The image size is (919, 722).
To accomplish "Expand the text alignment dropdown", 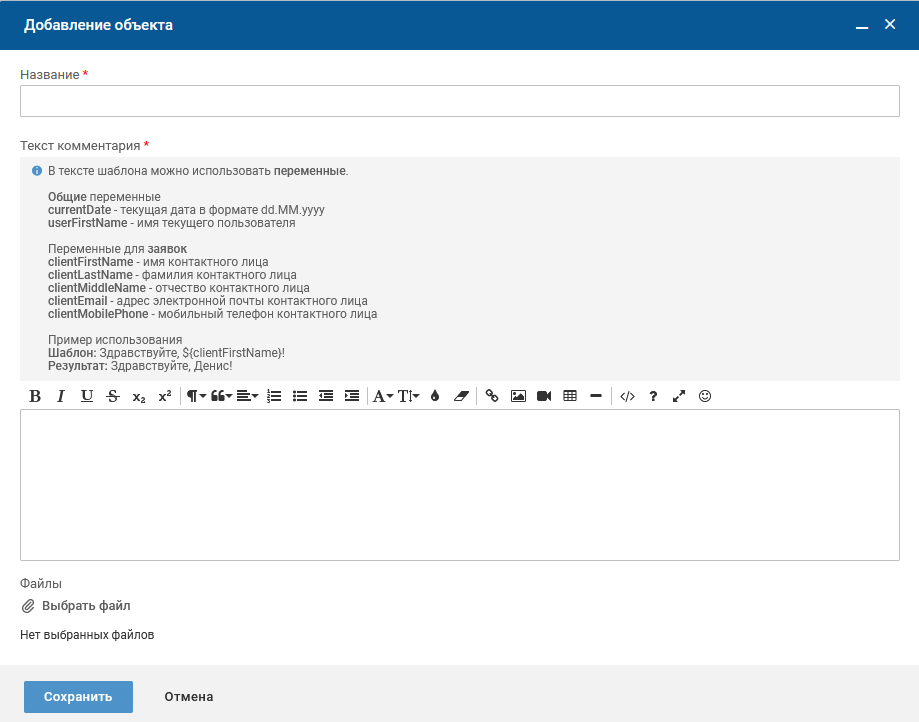I will (x=247, y=396).
